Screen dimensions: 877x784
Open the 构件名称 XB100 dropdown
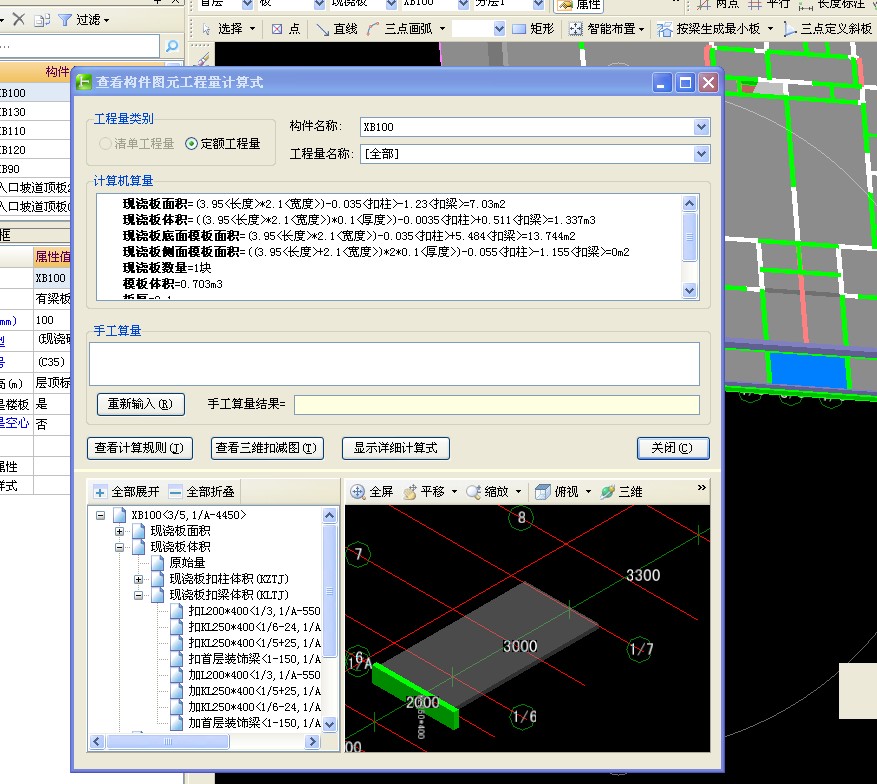tap(701, 127)
